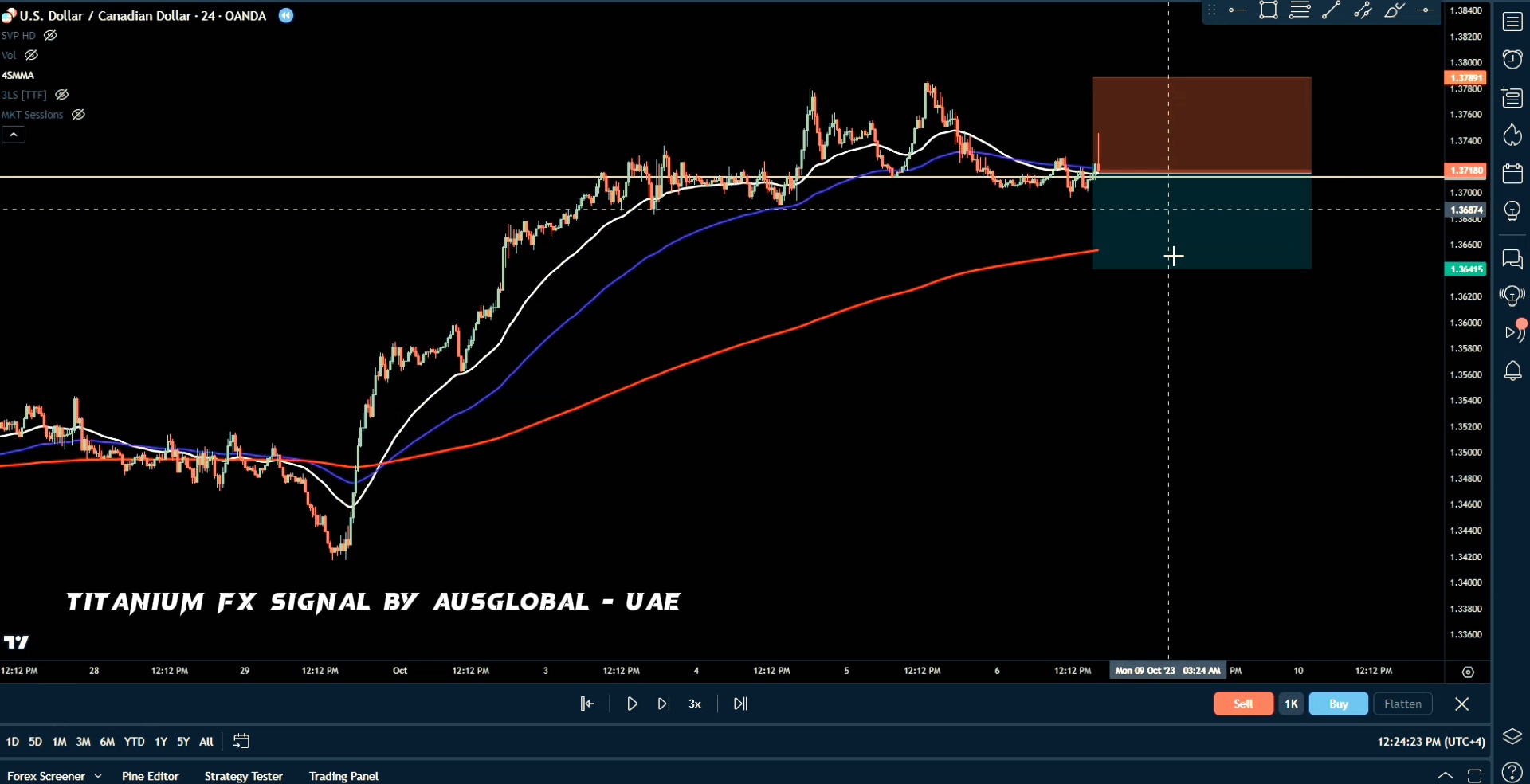Open the chats panel
1530x784 pixels.
point(1512,259)
